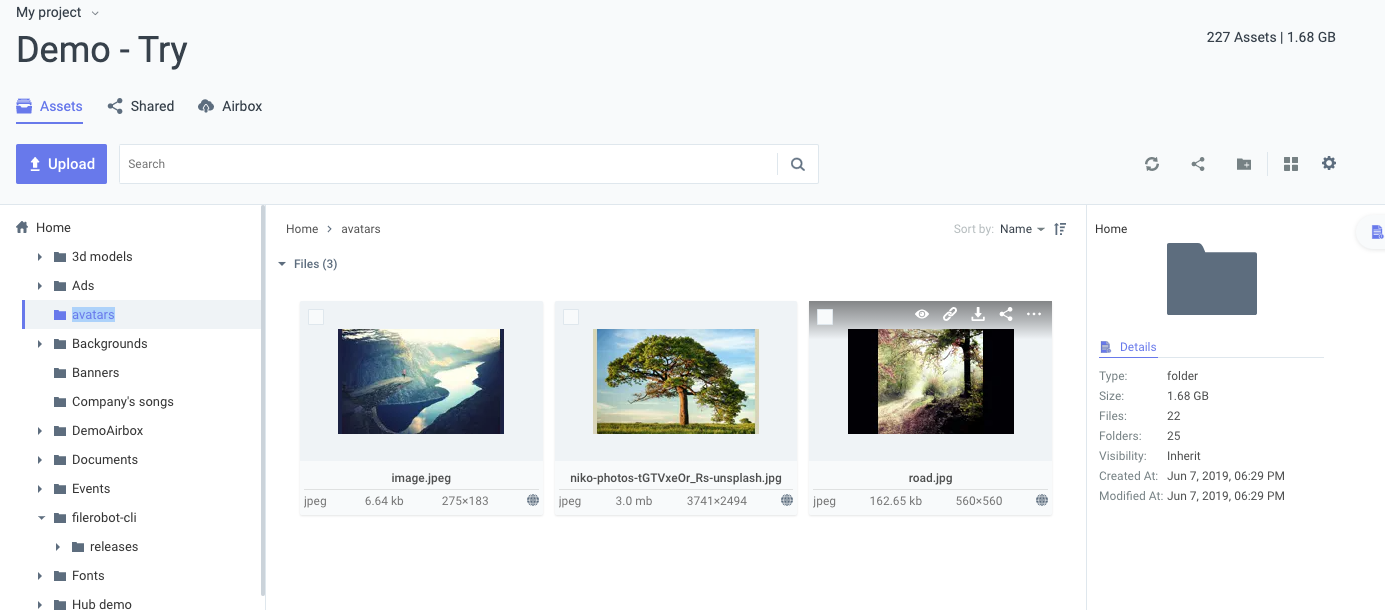Viewport: 1385px width, 610px height.
Task: Select the Fonts folder label
Action: 88,576
